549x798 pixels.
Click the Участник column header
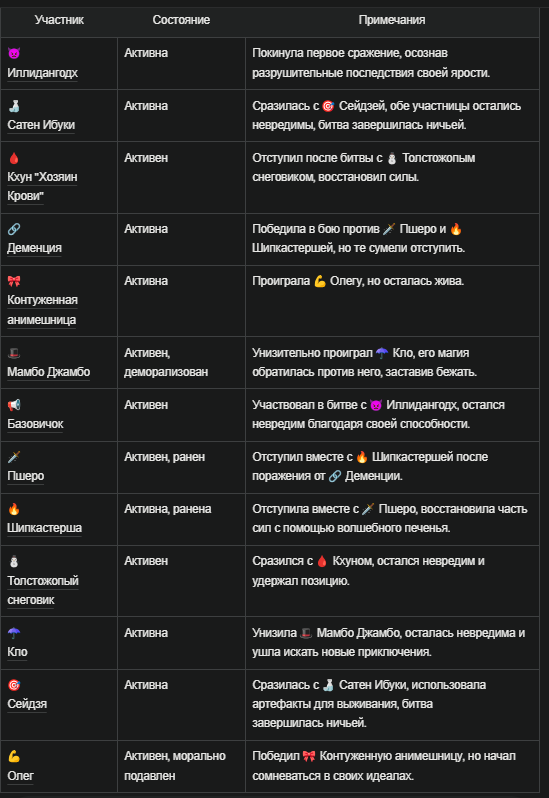(59, 20)
